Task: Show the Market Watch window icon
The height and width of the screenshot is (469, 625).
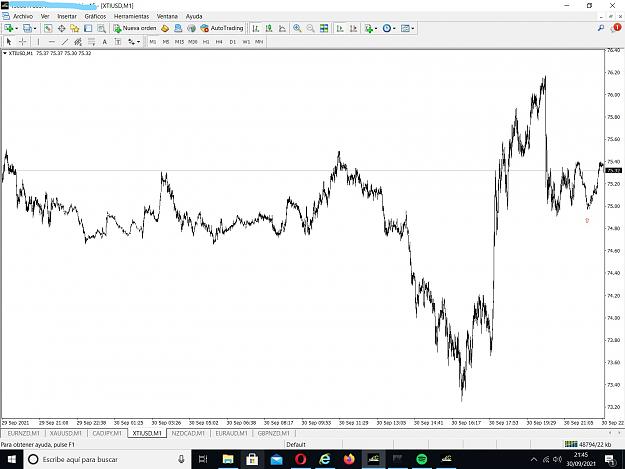Action: [48, 28]
